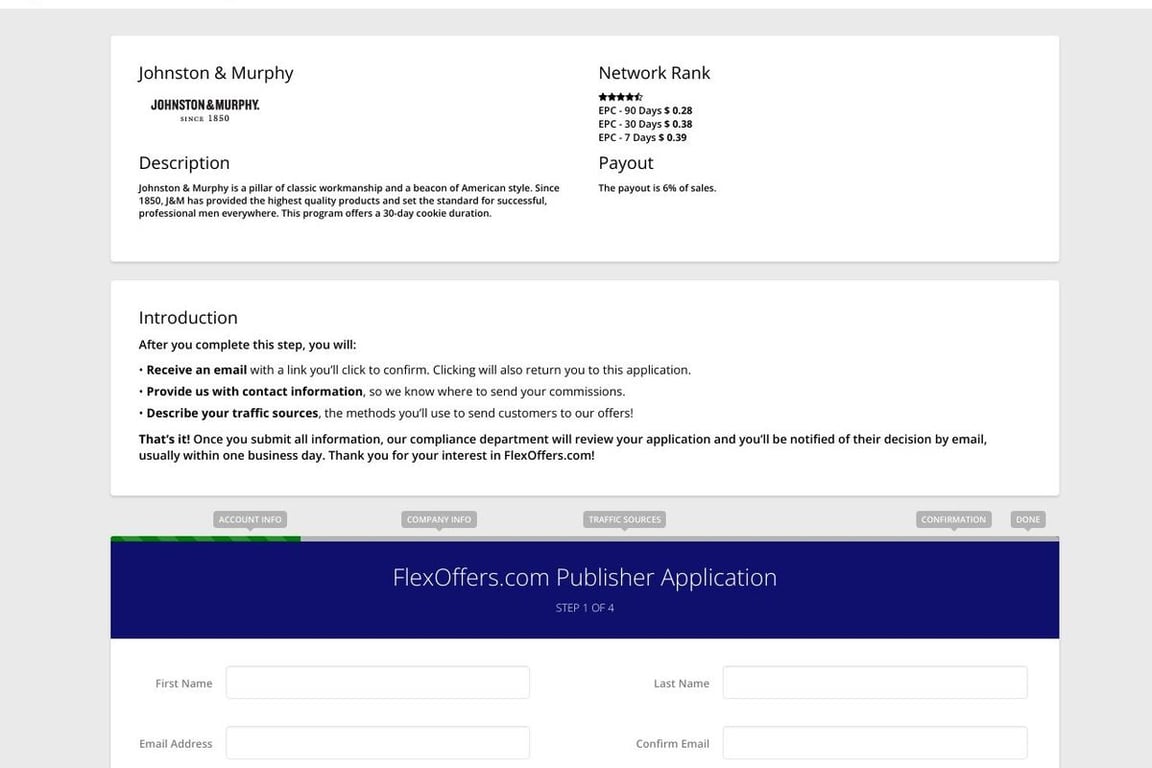This screenshot has height=768, width=1152.
Task: Click the FlexOffers.com Publisher Application heading
Action: click(x=584, y=578)
